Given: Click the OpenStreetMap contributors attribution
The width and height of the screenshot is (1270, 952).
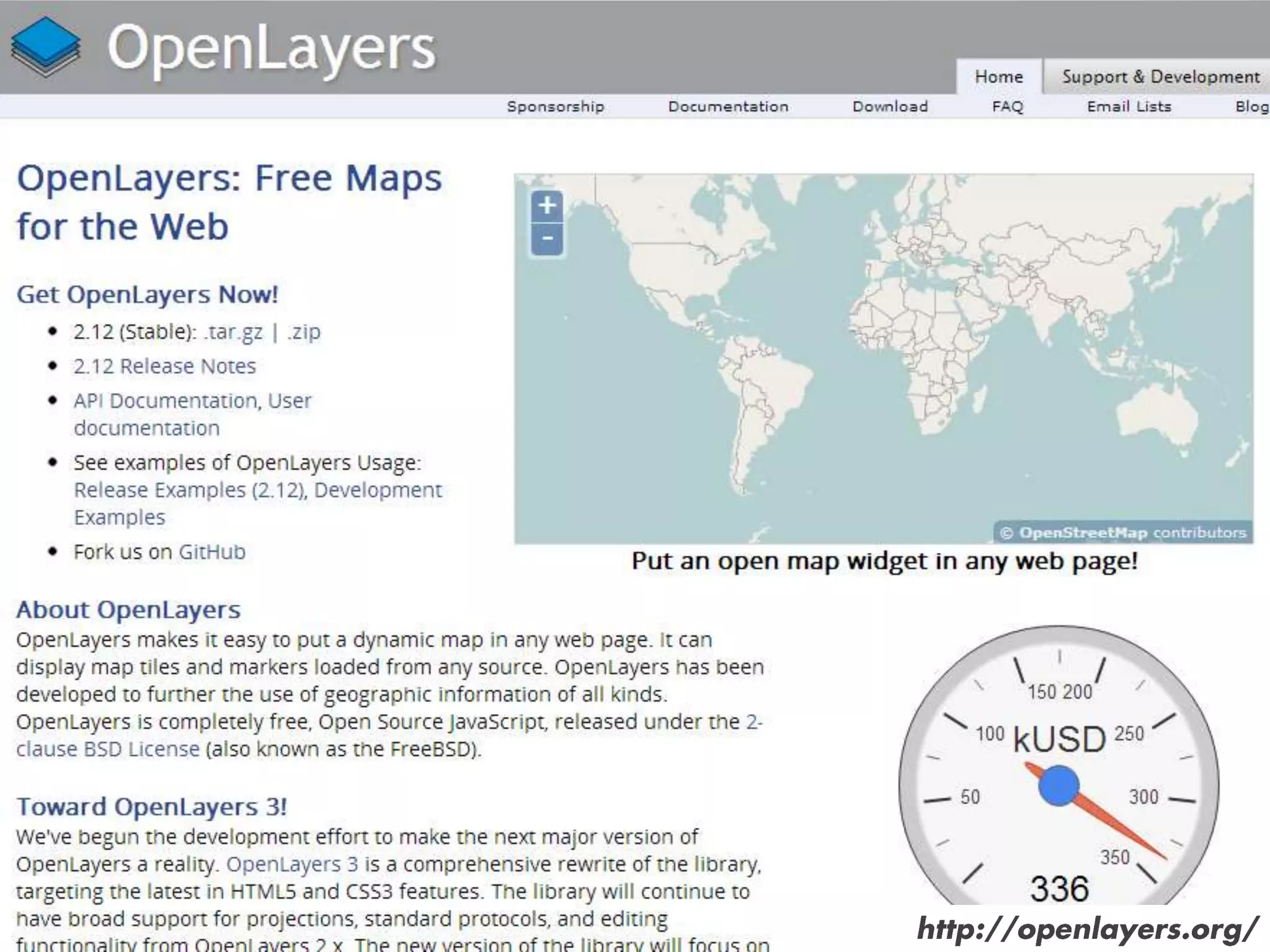Looking at the screenshot, I should point(1124,533).
